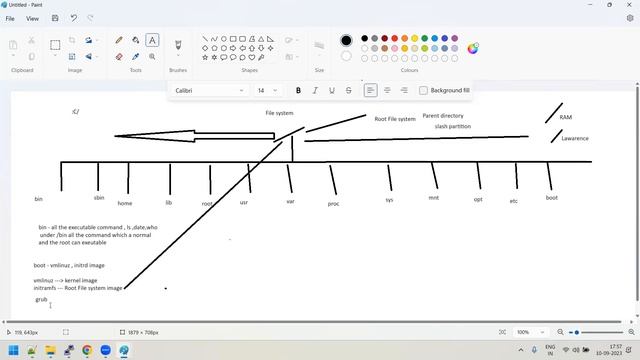Click Fit to window icon in status bar
Screen dimensions: 640x360
pyautogui.click(x=502, y=332)
